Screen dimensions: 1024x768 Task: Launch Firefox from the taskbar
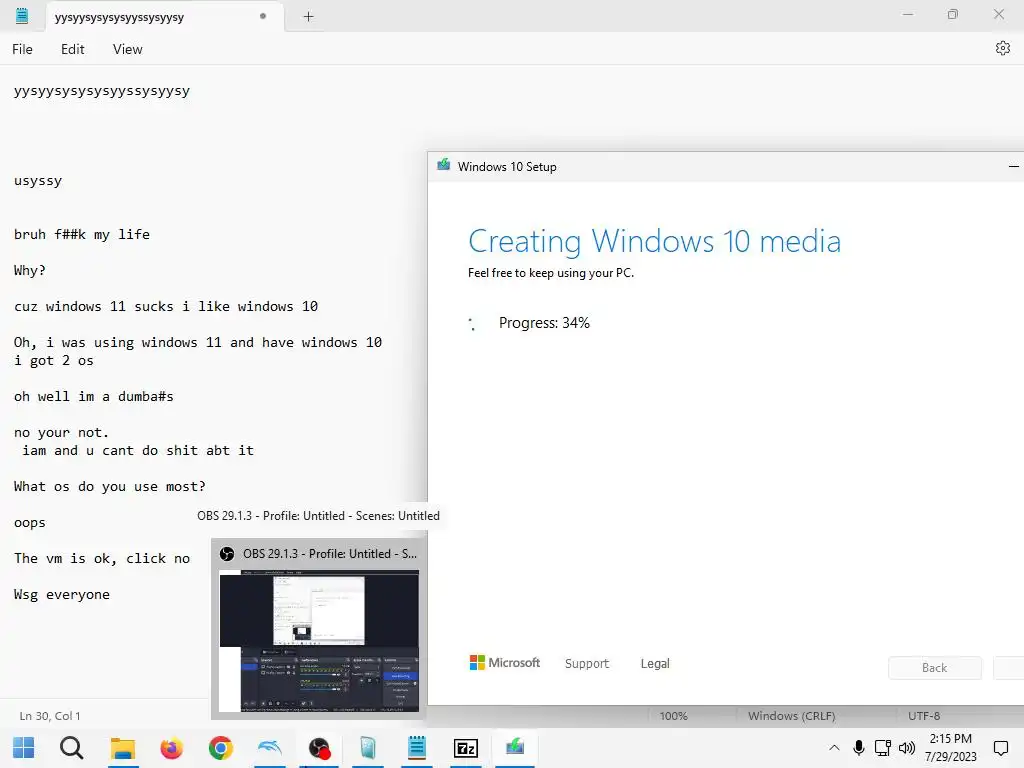[x=172, y=748]
